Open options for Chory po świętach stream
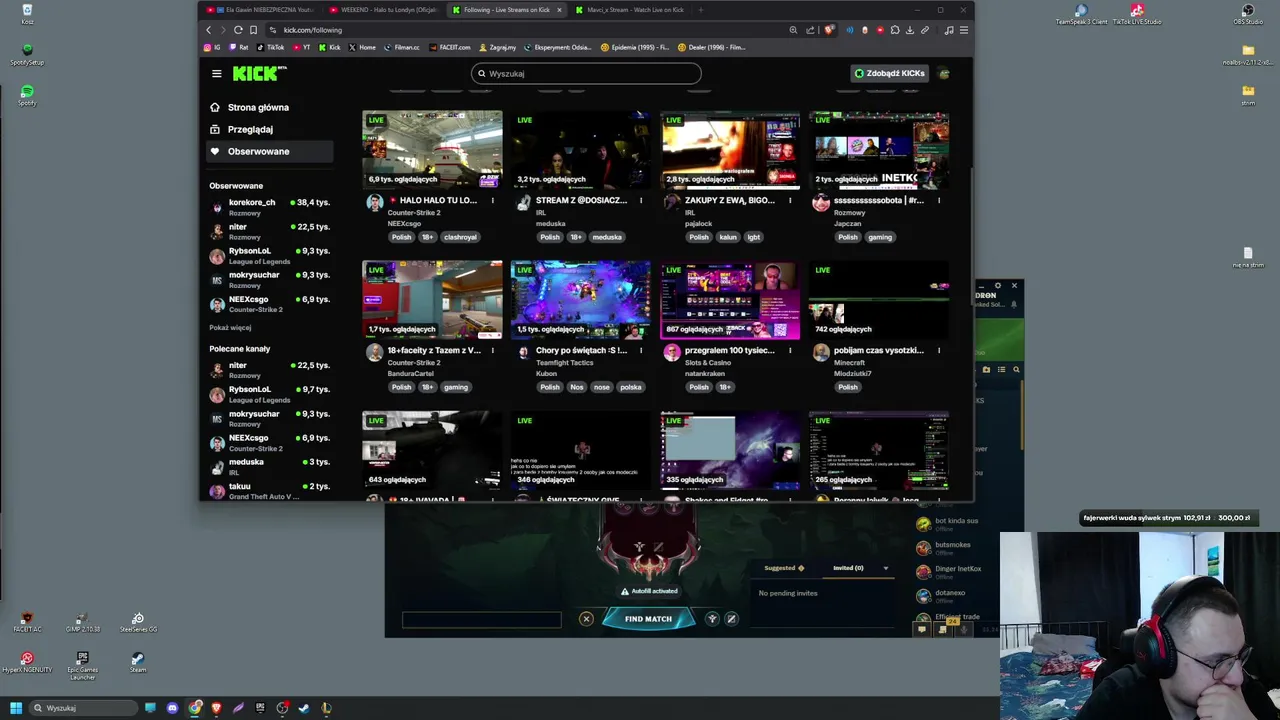1280x720 pixels. 641,350
